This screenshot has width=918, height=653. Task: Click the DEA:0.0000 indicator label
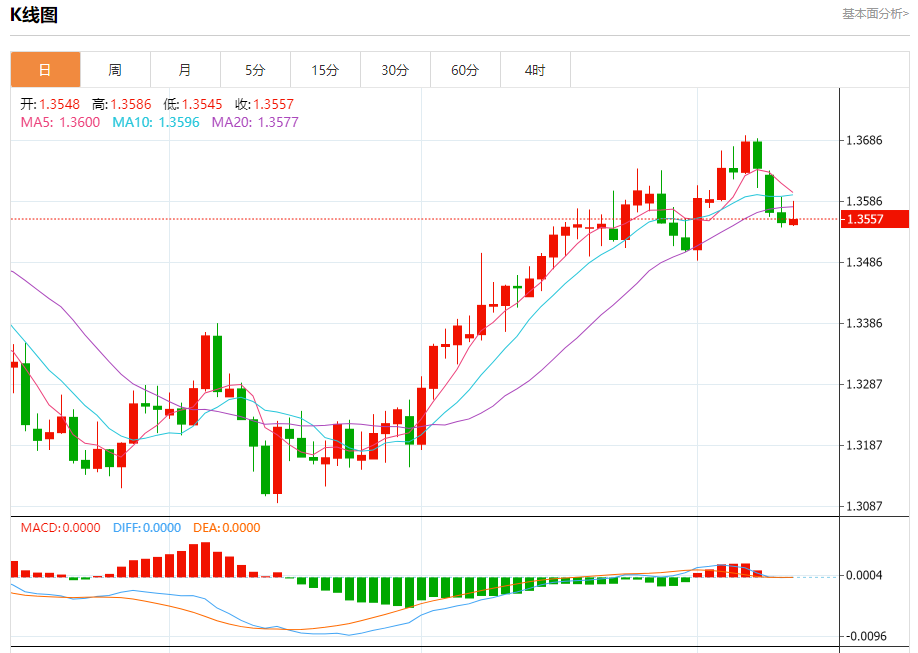point(227,528)
